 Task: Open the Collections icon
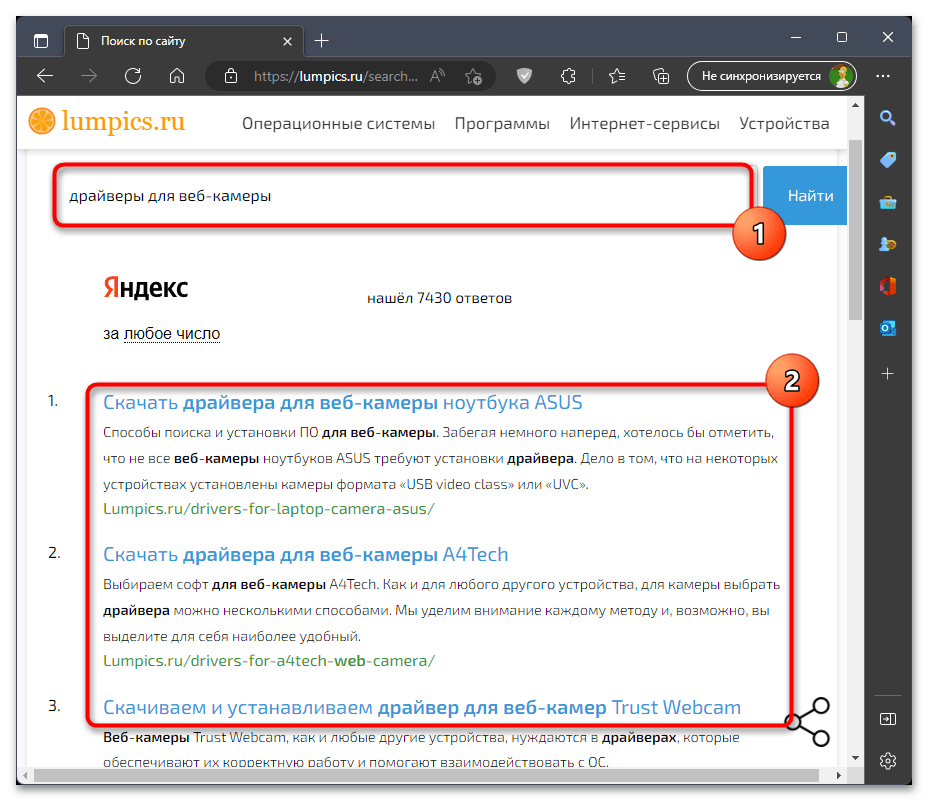click(661, 76)
